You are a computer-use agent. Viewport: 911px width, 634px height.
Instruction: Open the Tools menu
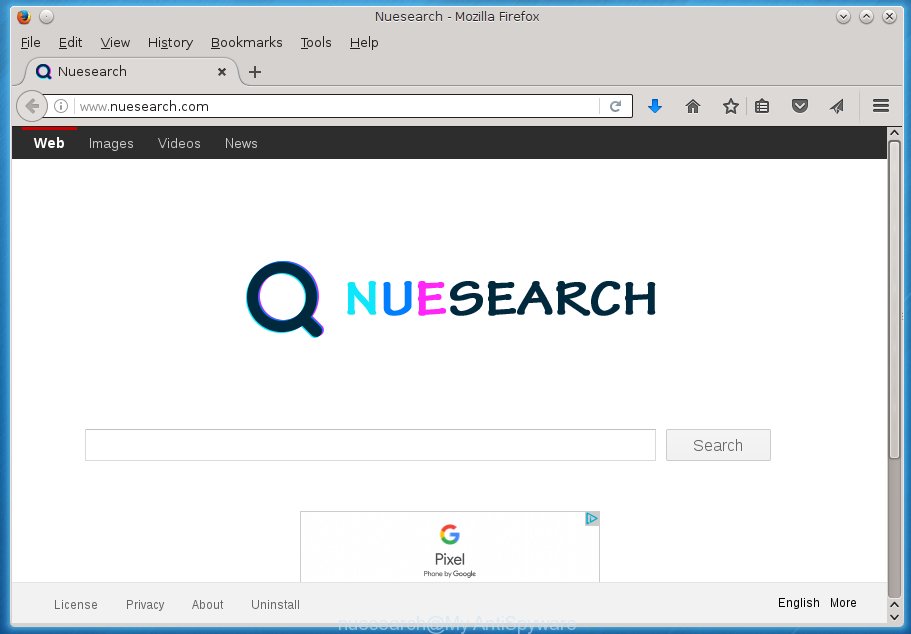[315, 42]
